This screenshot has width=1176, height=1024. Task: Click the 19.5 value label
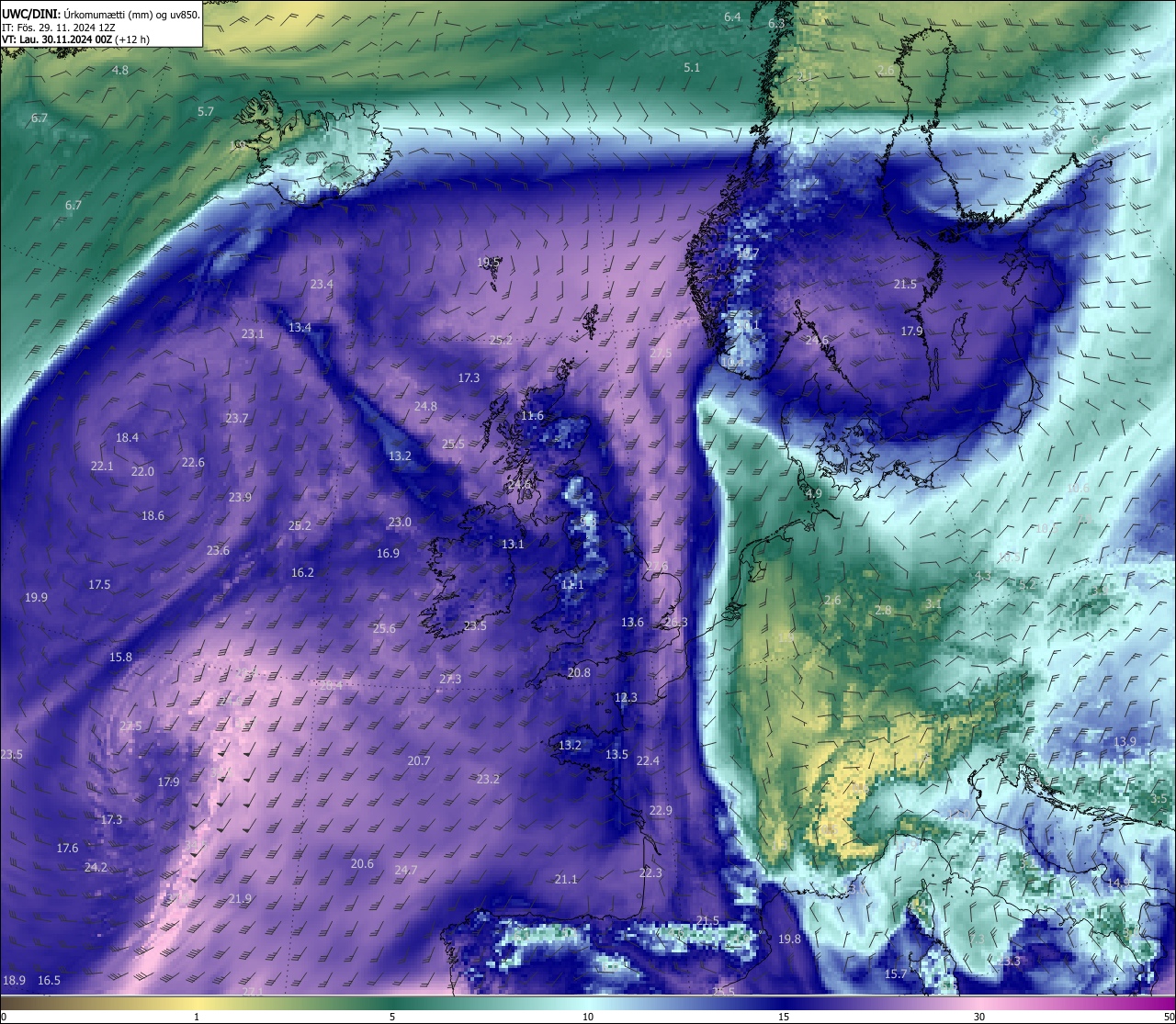[x=488, y=263]
